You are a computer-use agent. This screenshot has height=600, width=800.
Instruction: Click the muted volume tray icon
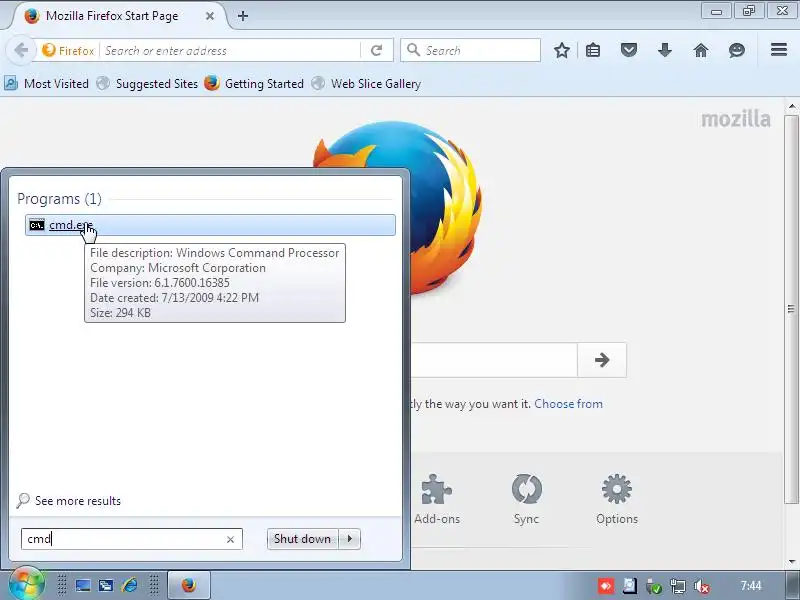click(702, 586)
